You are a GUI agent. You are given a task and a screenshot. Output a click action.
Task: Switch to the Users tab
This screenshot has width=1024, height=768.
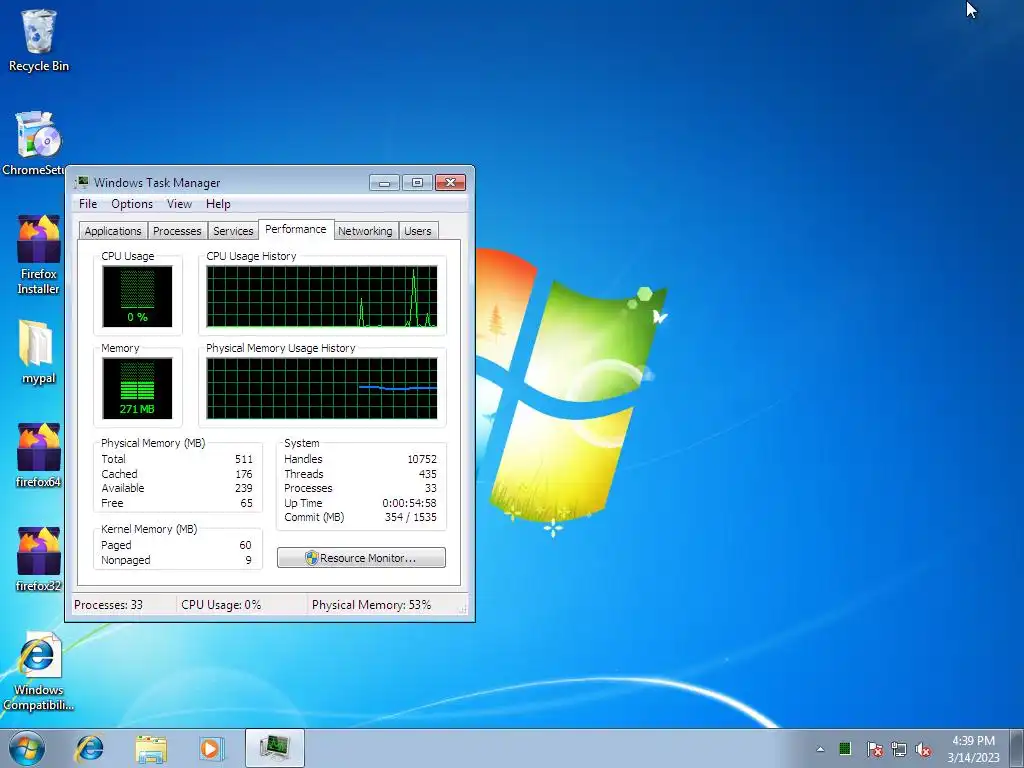(x=417, y=231)
